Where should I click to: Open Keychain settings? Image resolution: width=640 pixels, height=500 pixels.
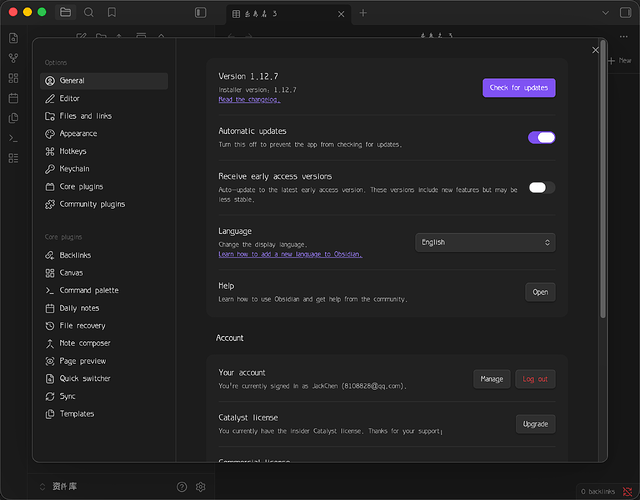(104, 169)
